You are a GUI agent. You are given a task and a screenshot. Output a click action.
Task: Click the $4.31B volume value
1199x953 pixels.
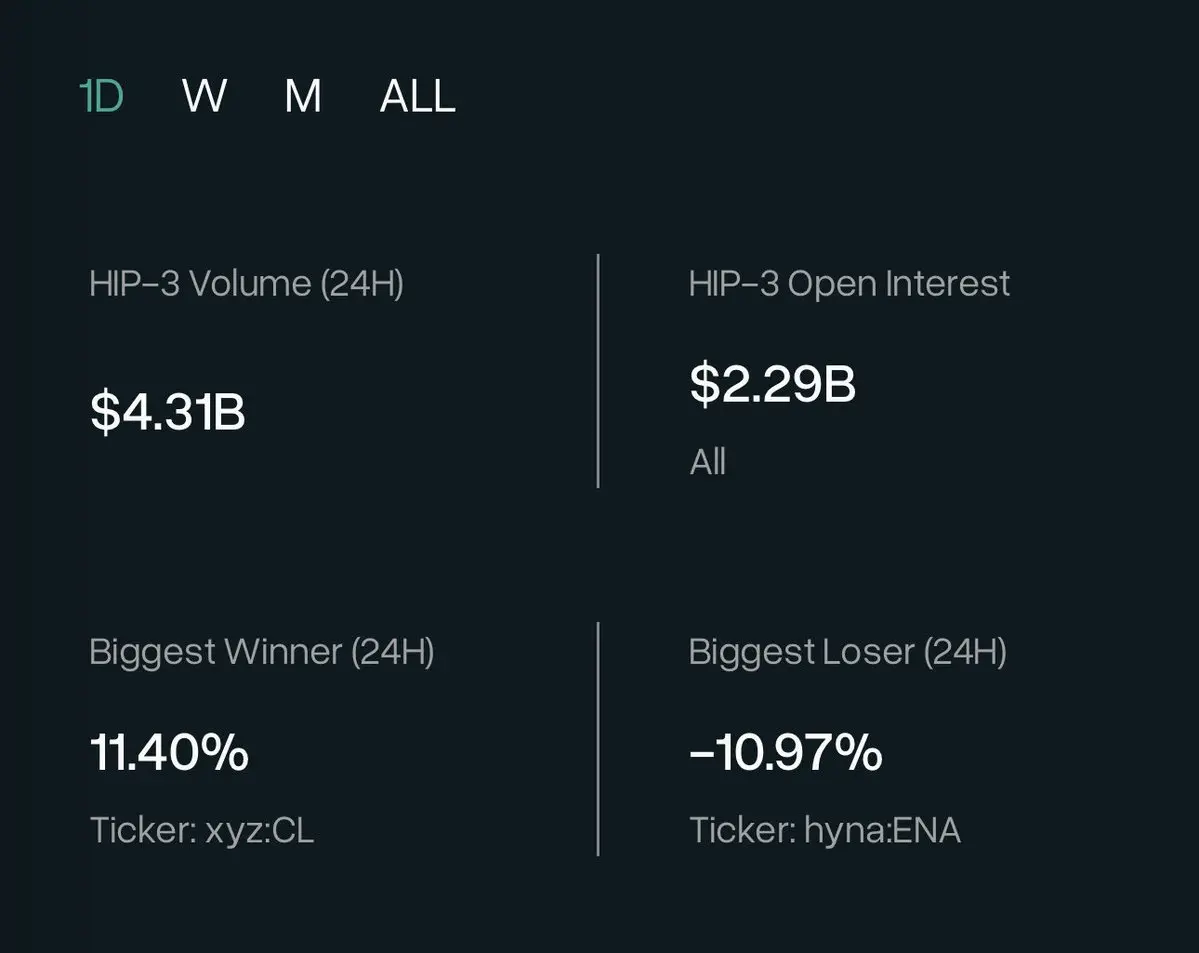coord(167,412)
